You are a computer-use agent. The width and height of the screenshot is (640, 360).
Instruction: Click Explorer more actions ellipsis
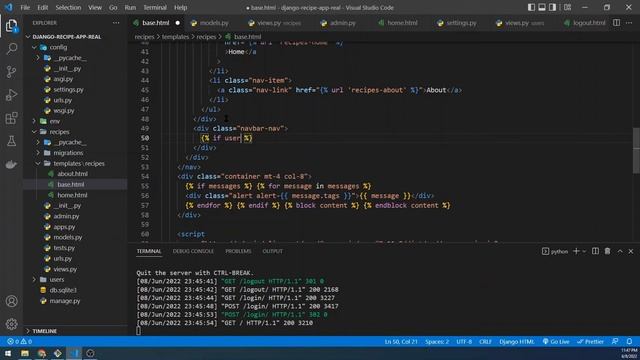point(116,23)
